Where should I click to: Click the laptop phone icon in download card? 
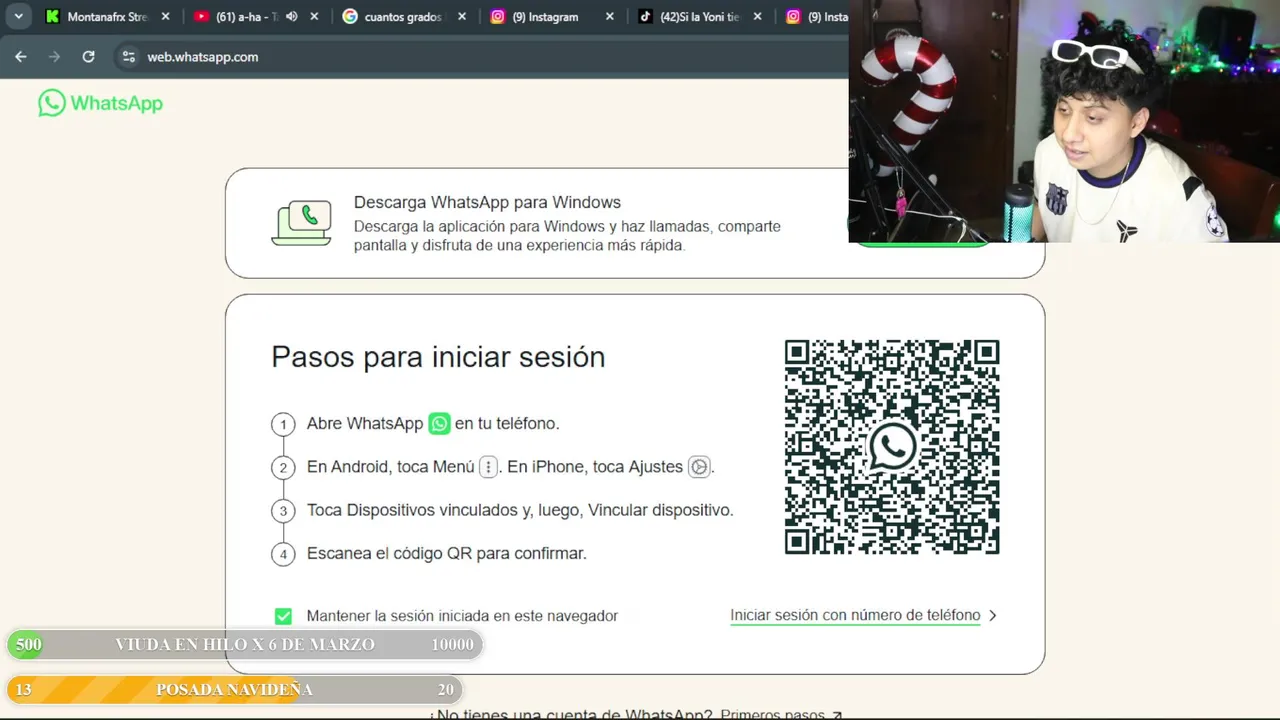(x=301, y=223)
